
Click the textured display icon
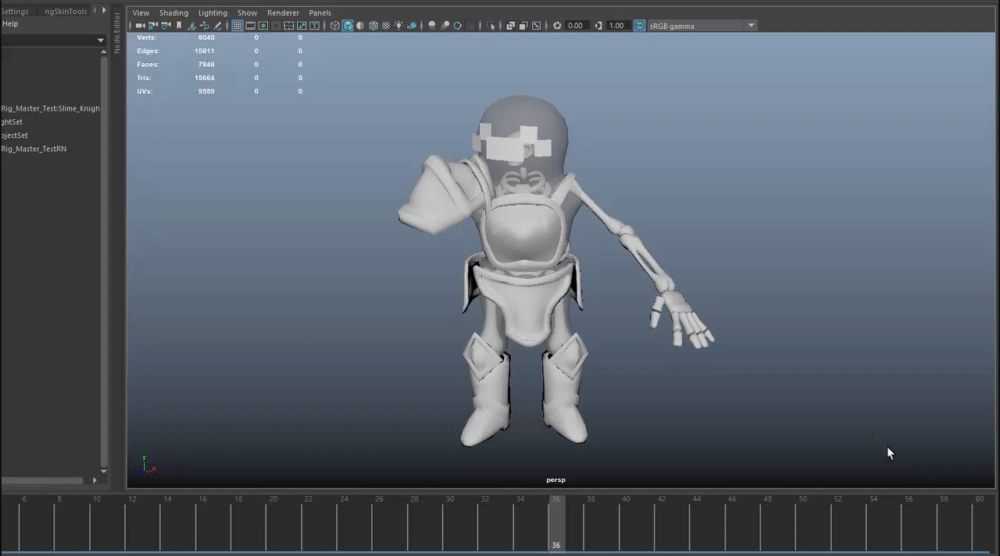(385, 26)
